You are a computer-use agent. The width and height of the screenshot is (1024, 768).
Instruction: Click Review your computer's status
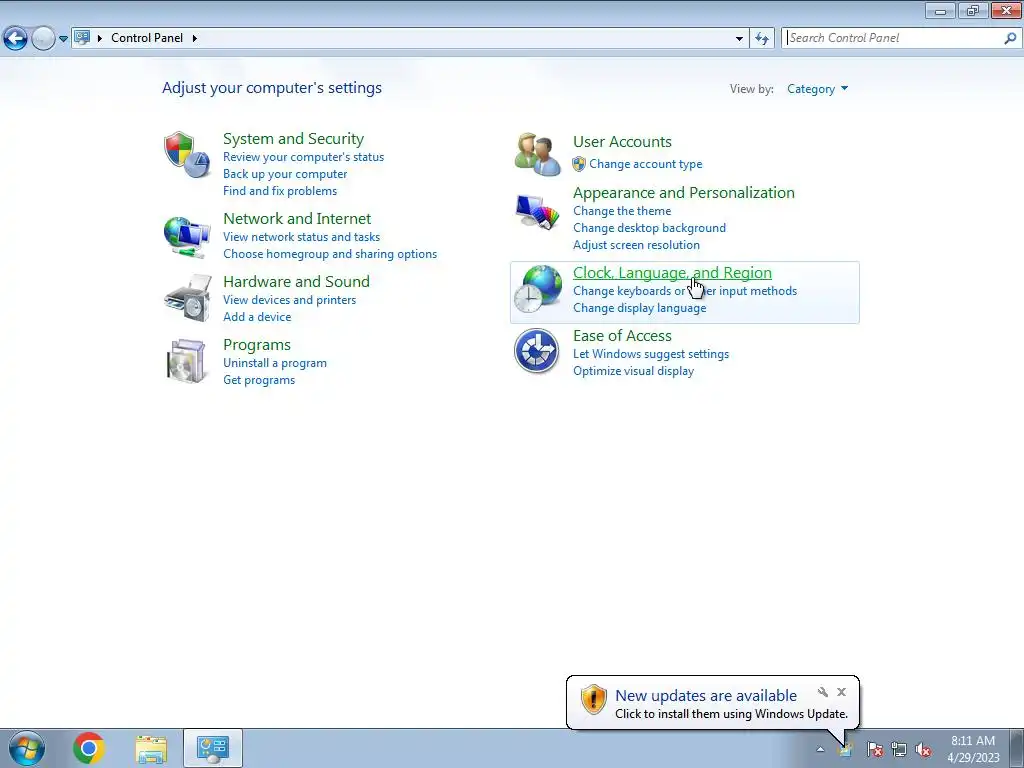304,157
